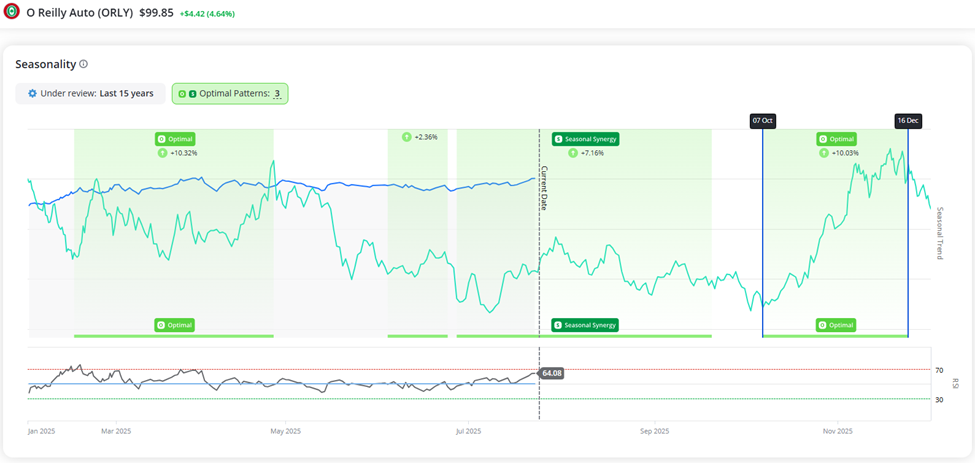Click the up-arrow icon beside +2.36%
Screen dimensions: 975x463
[x=406, y=137]
